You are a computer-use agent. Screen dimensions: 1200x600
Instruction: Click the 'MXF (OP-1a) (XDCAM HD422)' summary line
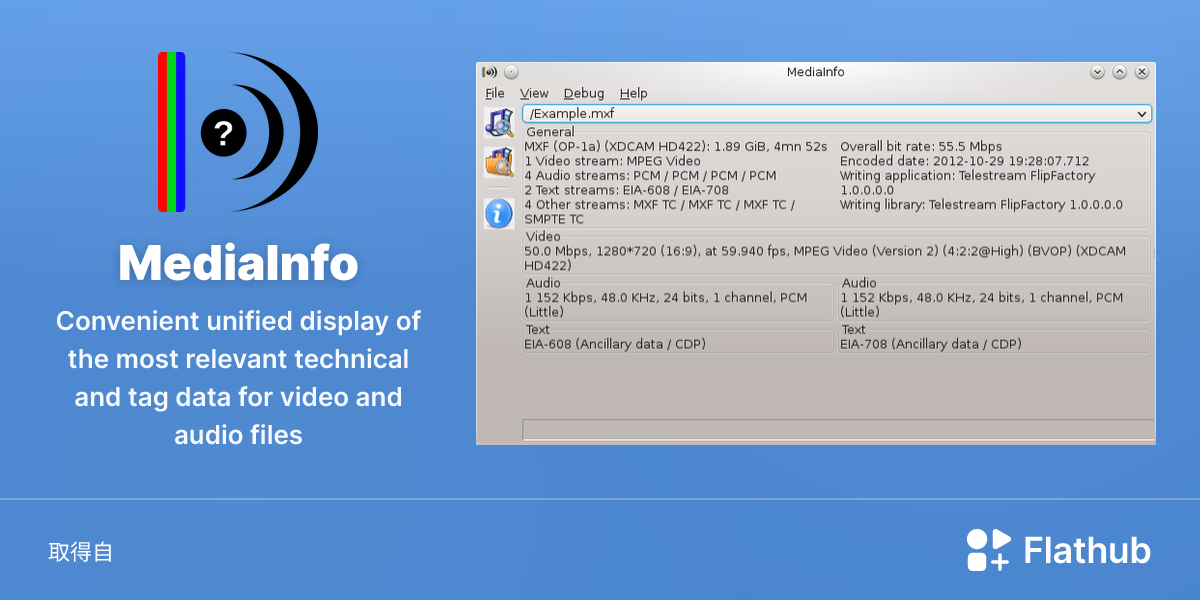click(x=676, y=147)
